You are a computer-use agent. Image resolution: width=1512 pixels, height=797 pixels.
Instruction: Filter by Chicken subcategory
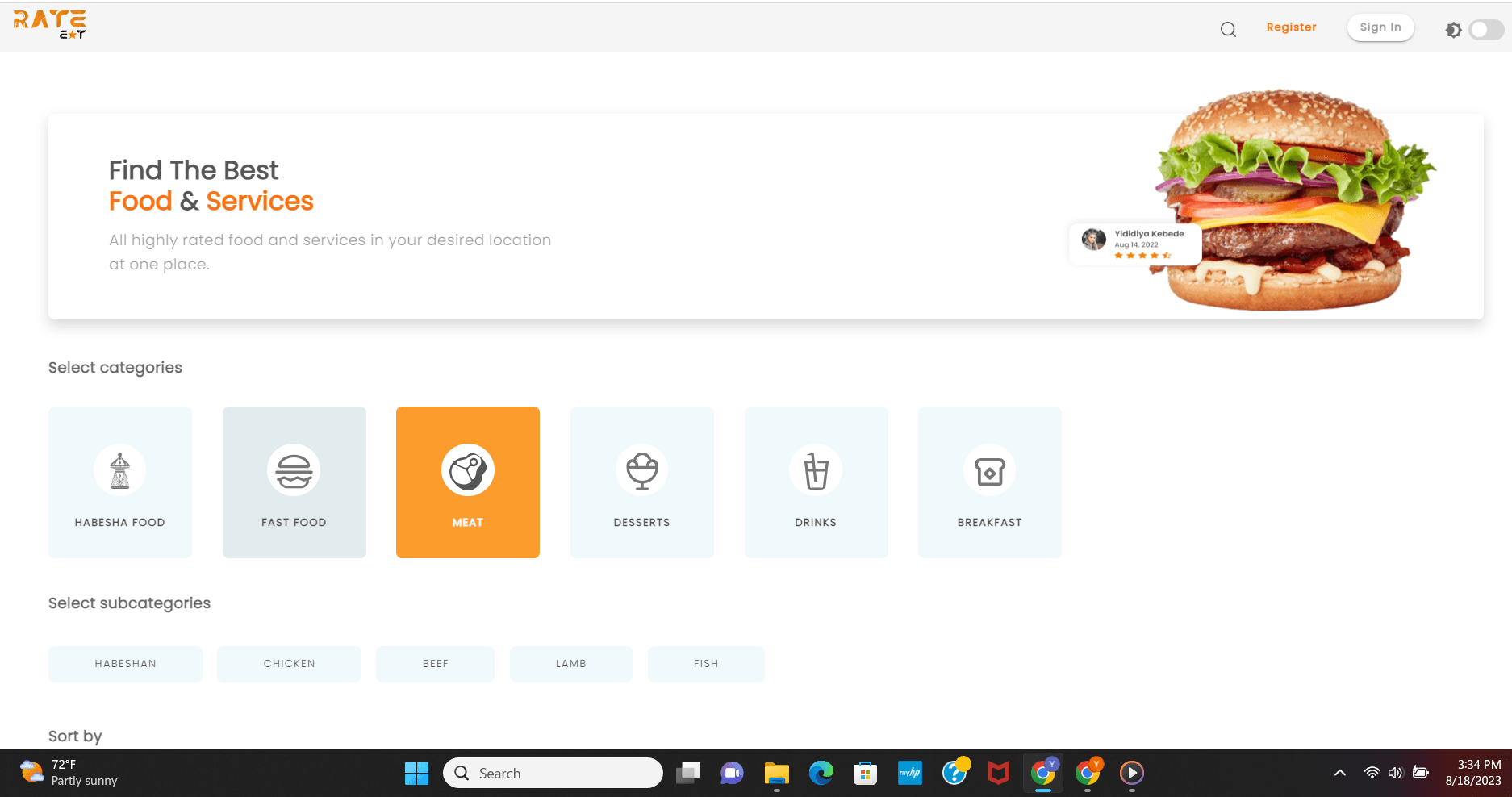point(289,664)
